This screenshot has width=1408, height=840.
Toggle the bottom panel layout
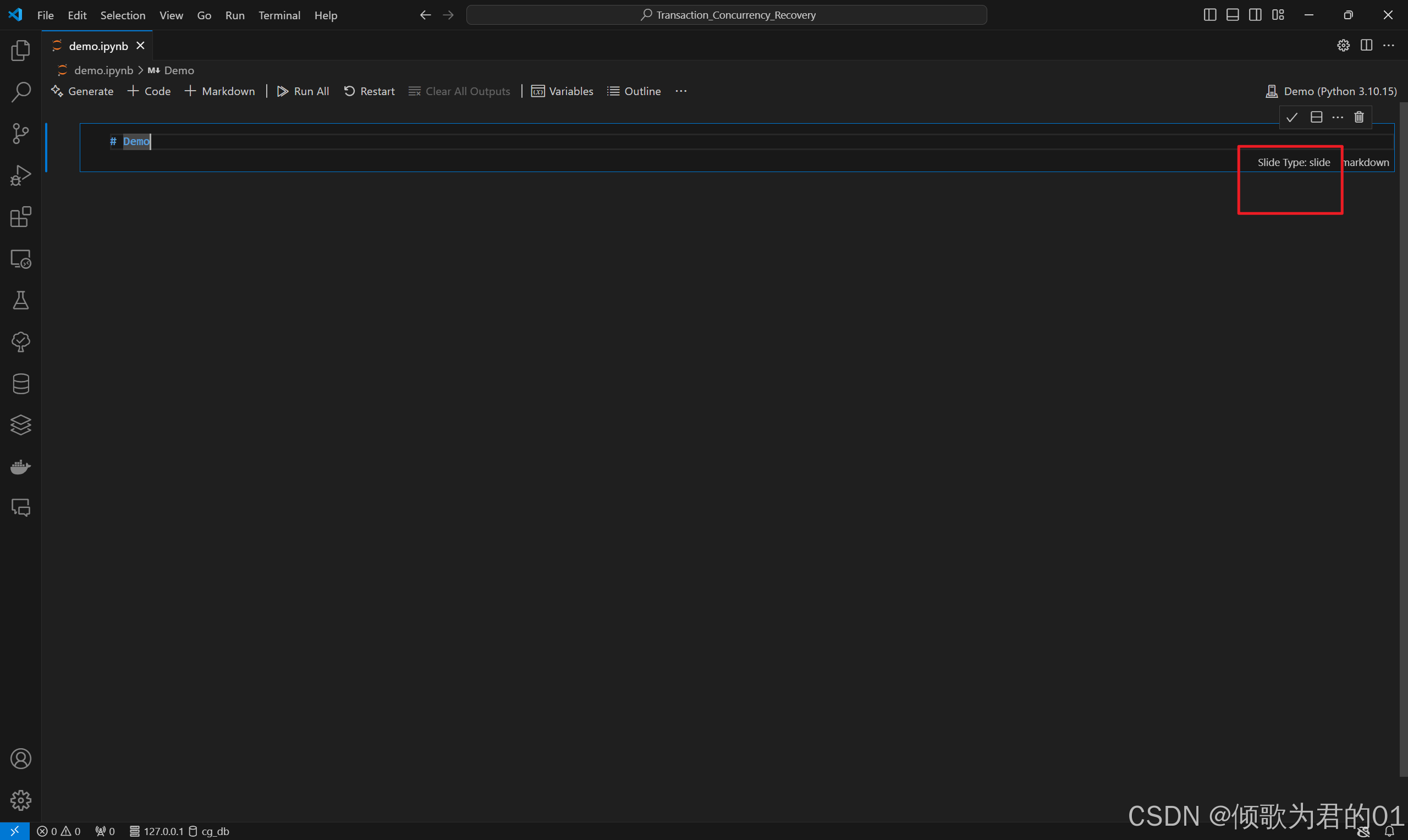[1233, 15]
